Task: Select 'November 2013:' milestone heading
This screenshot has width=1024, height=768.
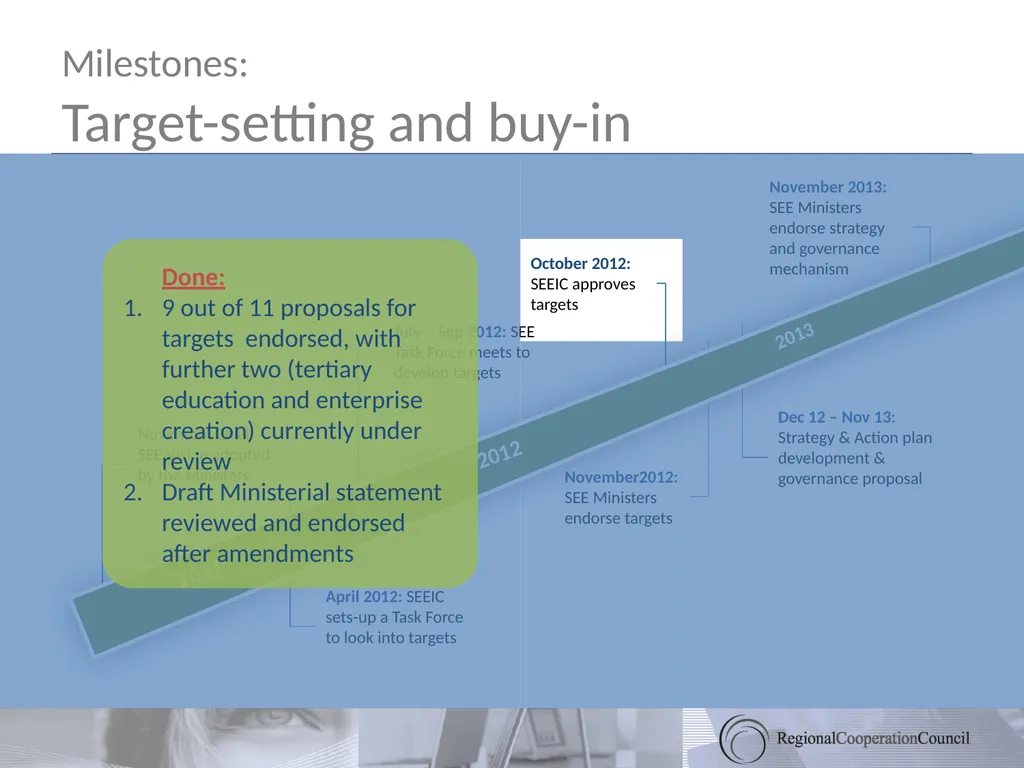Action: (827, 187)
